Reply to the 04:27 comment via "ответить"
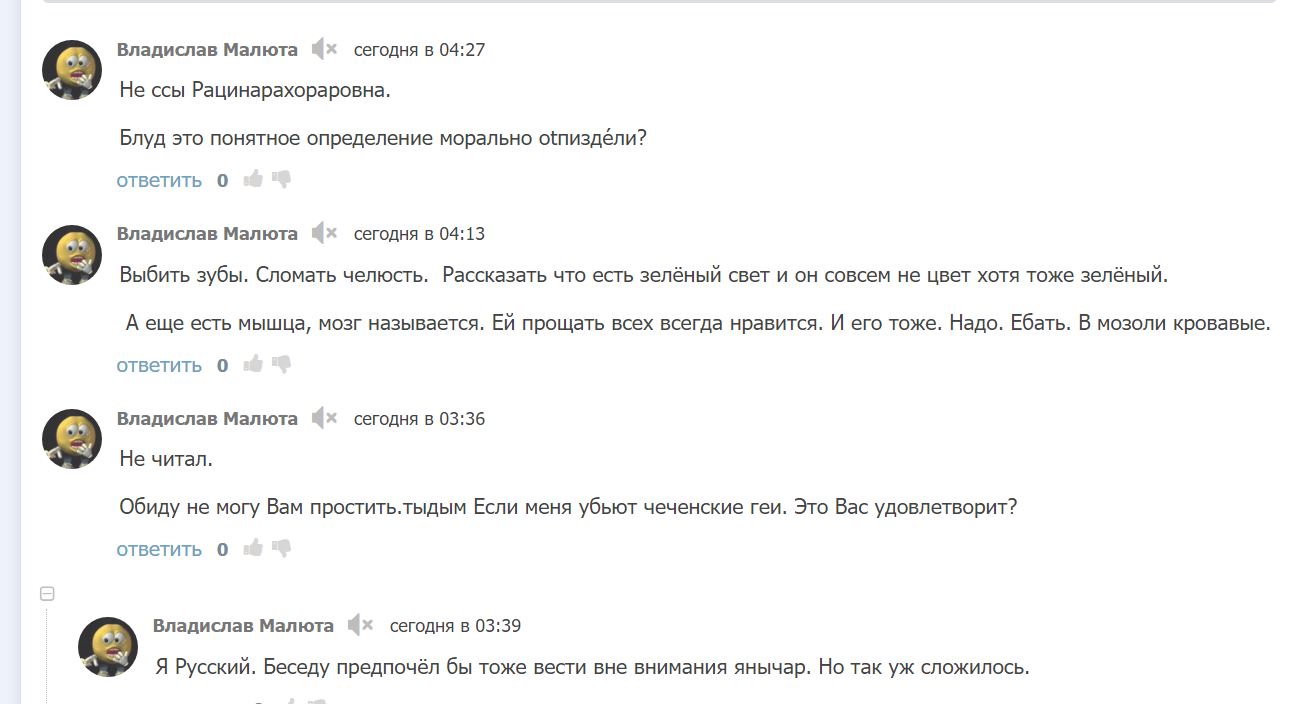This screenshot has width=1291, height=704. [x=159, y=181]
